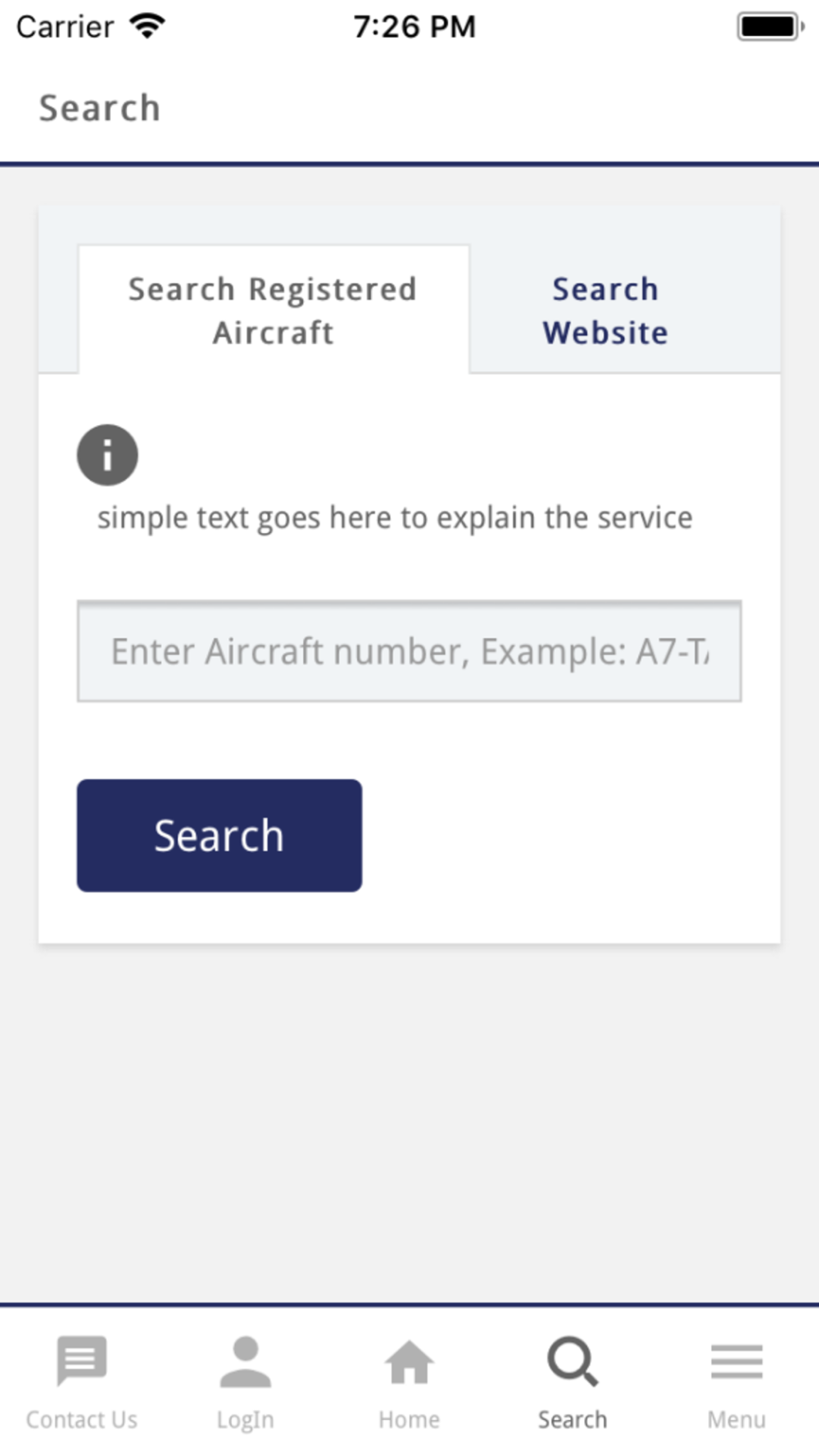Tap the Contact Us text label
This screenshot has width=819, height=1456.
tap(82, 1419)
